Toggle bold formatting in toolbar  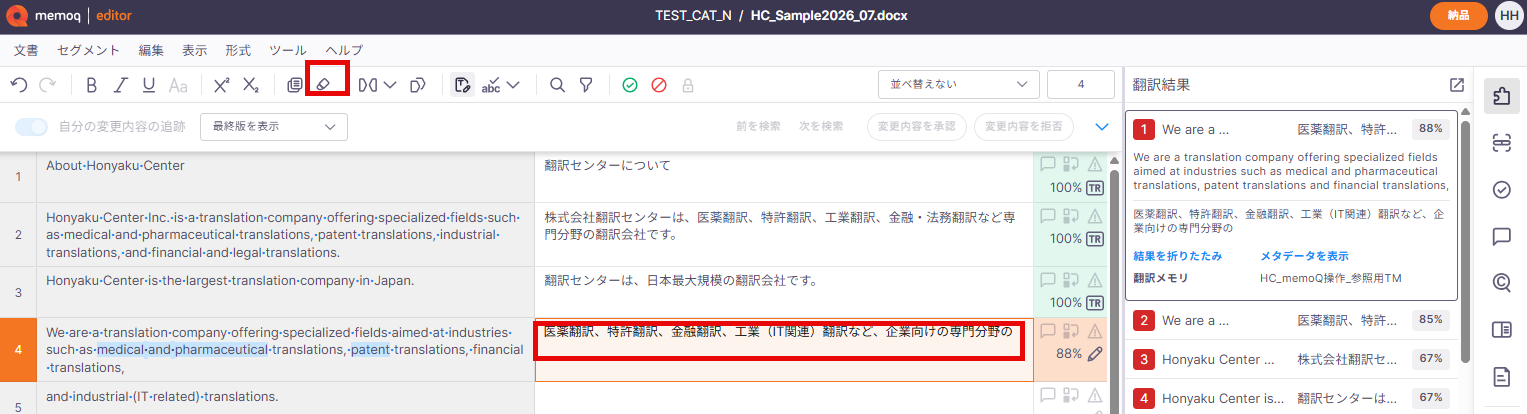pyautogui.click(x=91, y=85)
